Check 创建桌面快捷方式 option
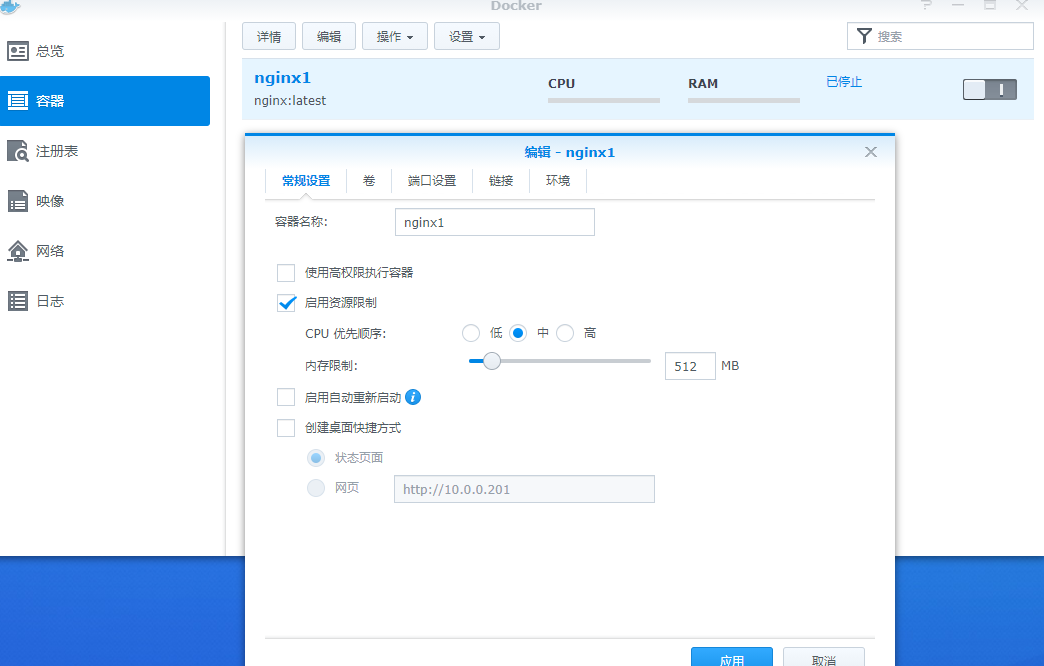This screenshot has width=1044, height=666. (285, 427)
